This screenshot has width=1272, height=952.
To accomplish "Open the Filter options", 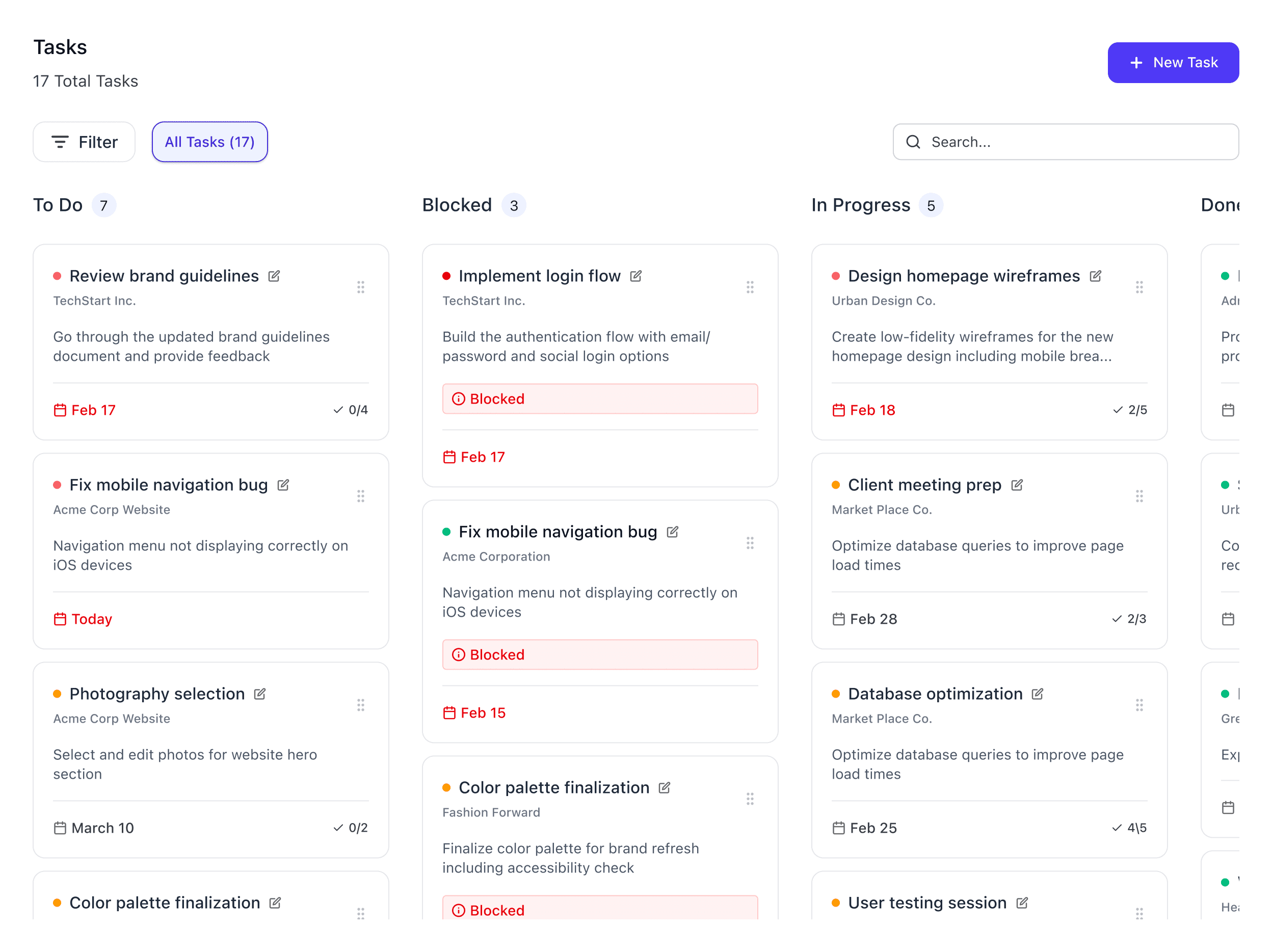I will pos(84,142).
